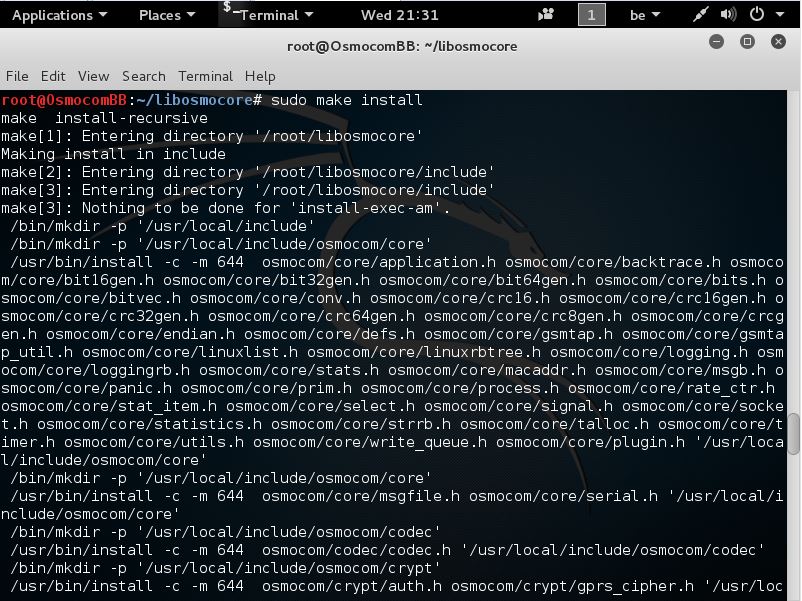Click 'osmocom/codec/codec.h' in the output
The image size is (802, 601).
point(357,550)
